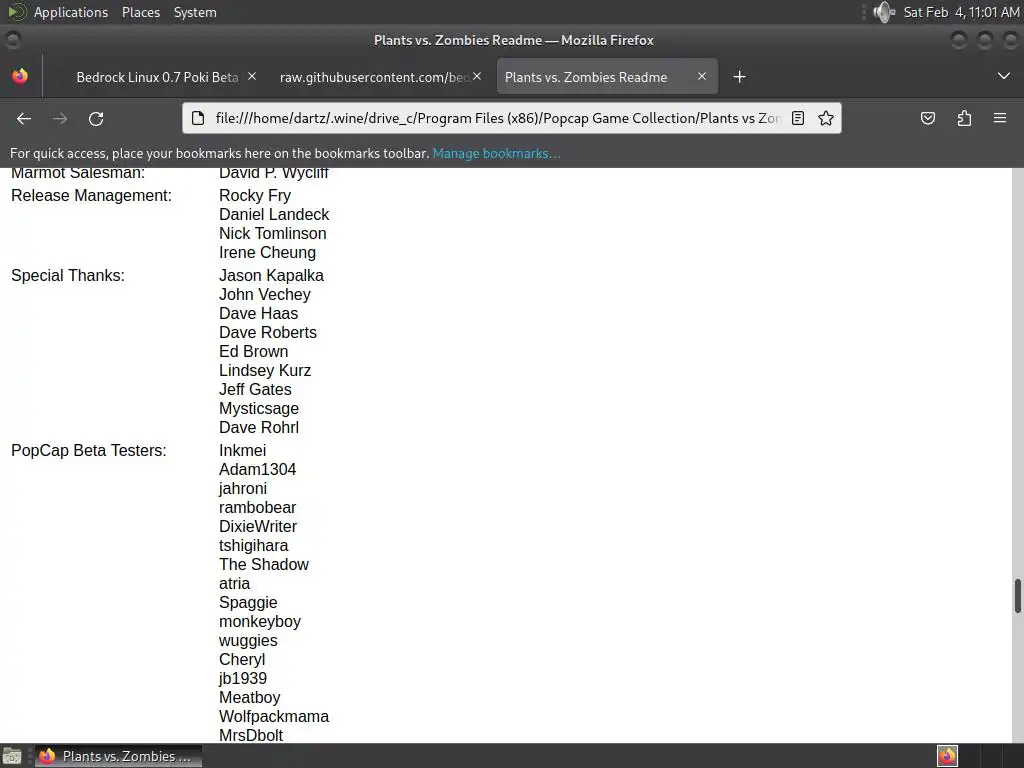Open a new tab with plus button
The image size is (1024, 768).
(739, 77)
